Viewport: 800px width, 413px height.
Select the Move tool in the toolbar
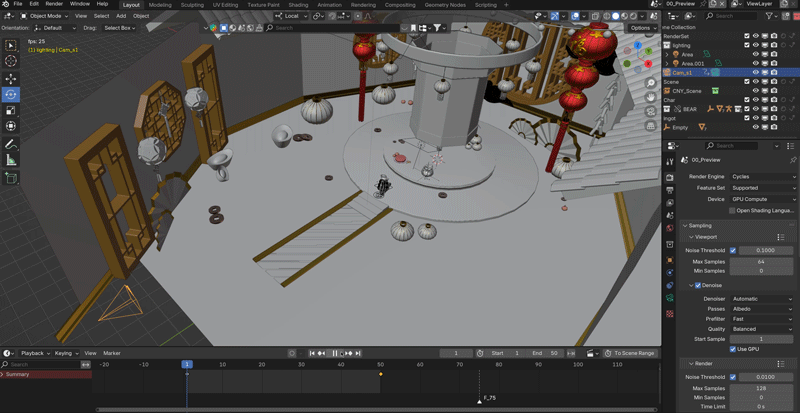pos(11,79)
